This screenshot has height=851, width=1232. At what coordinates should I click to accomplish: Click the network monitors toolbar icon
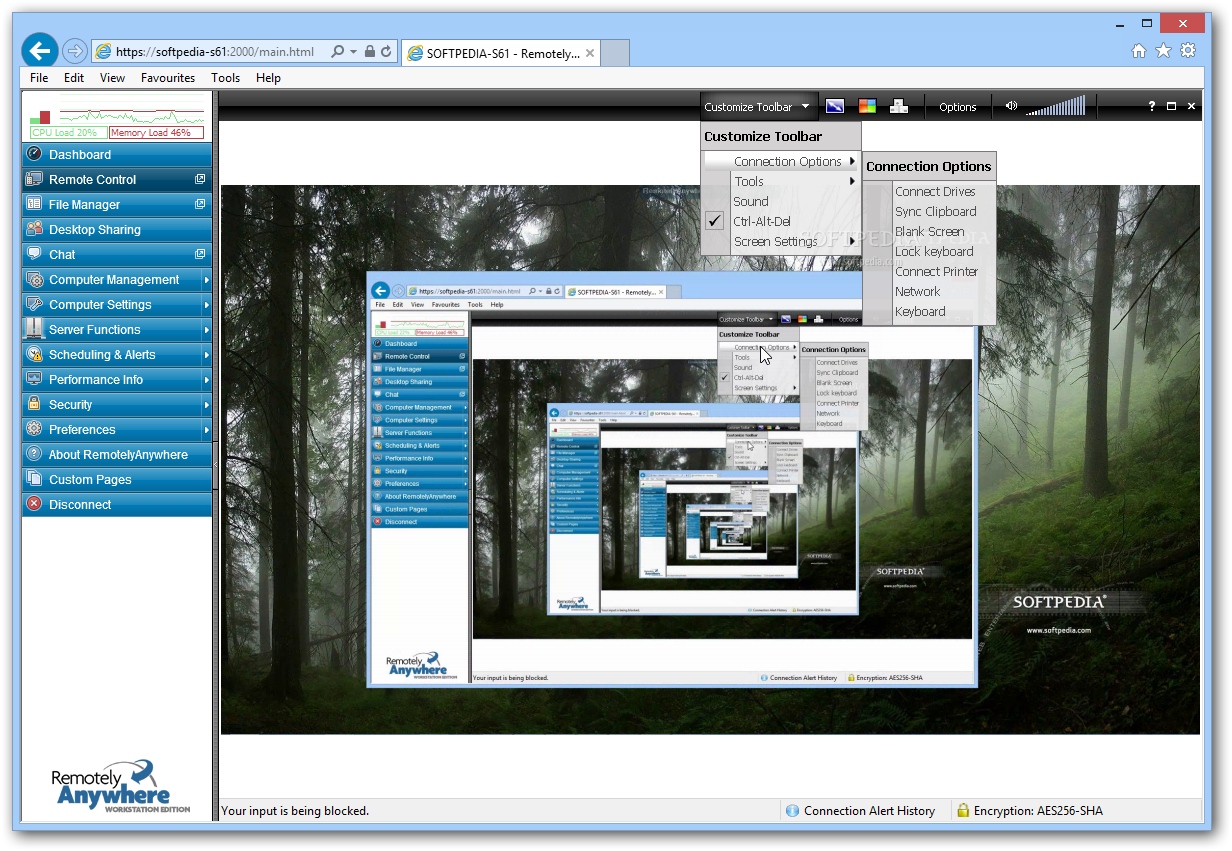tap(899, 106)
